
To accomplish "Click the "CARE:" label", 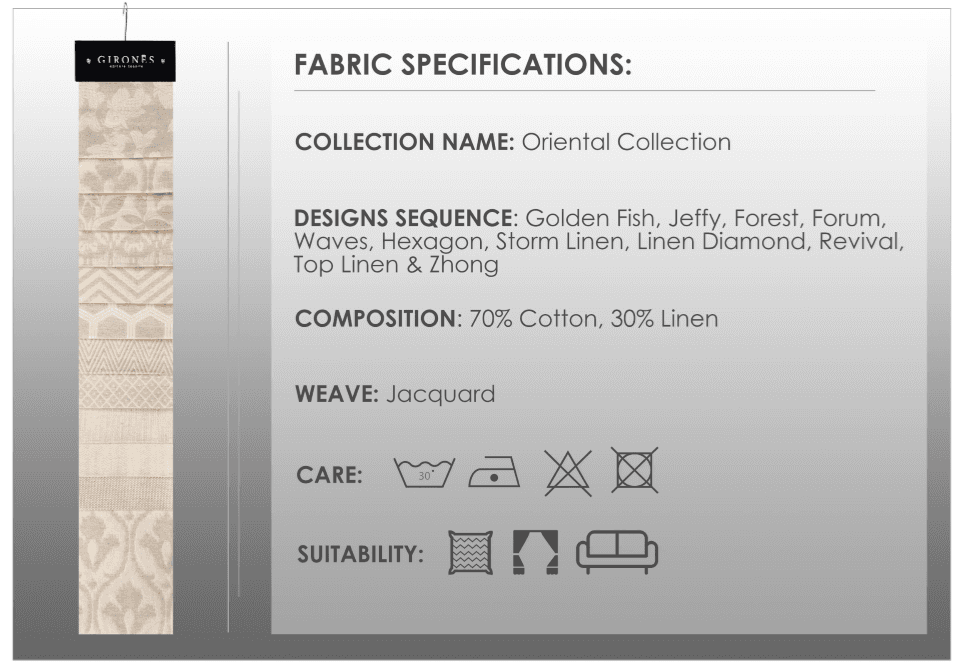I will tap(330, 475).
